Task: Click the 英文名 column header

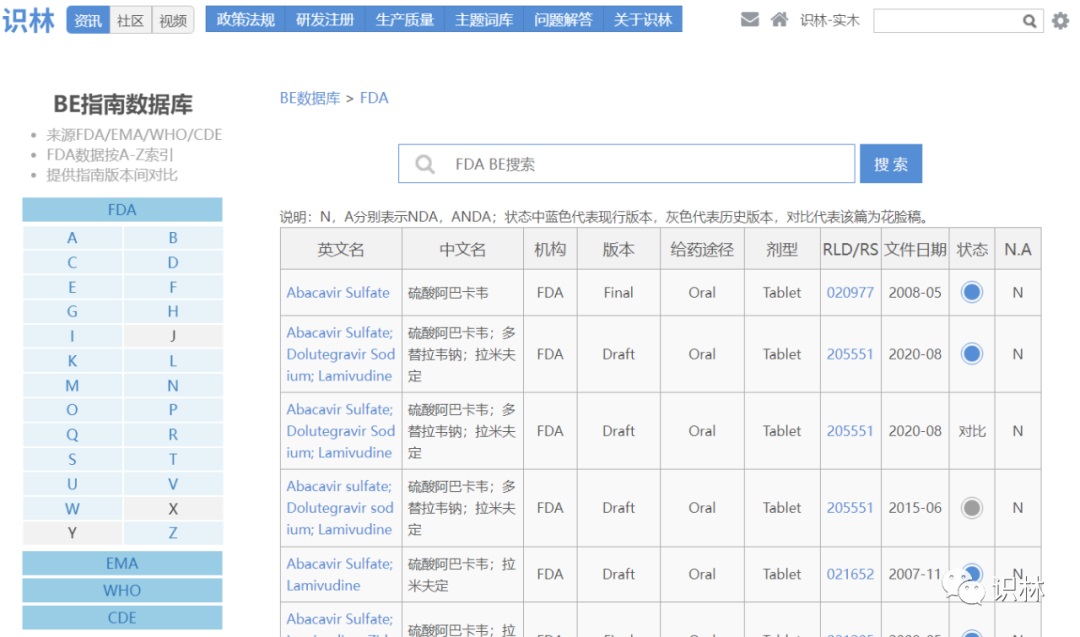Action: tap(341, 249)
